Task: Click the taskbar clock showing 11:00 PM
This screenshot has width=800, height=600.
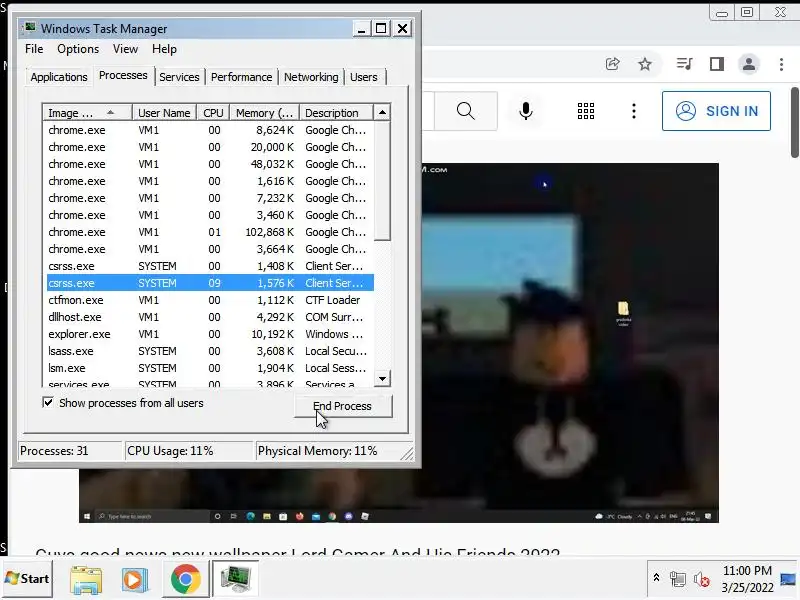Action: [x=747, y=570]
